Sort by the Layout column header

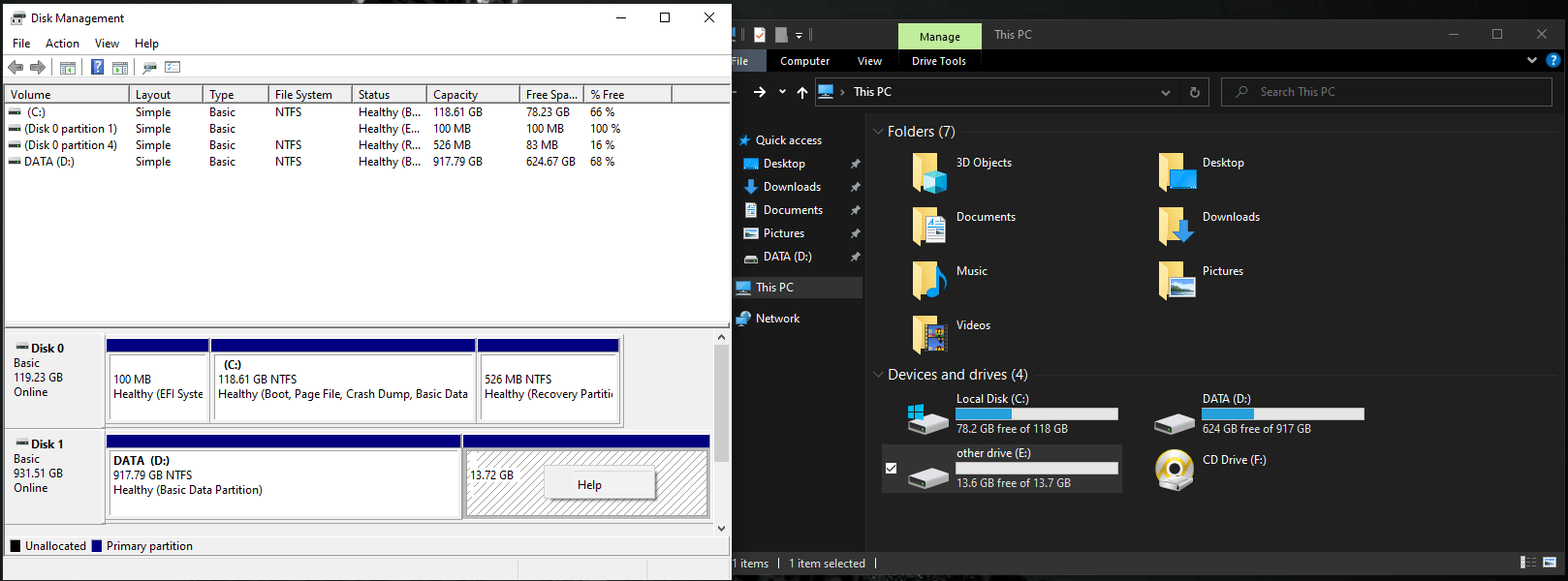pos(166,94)
